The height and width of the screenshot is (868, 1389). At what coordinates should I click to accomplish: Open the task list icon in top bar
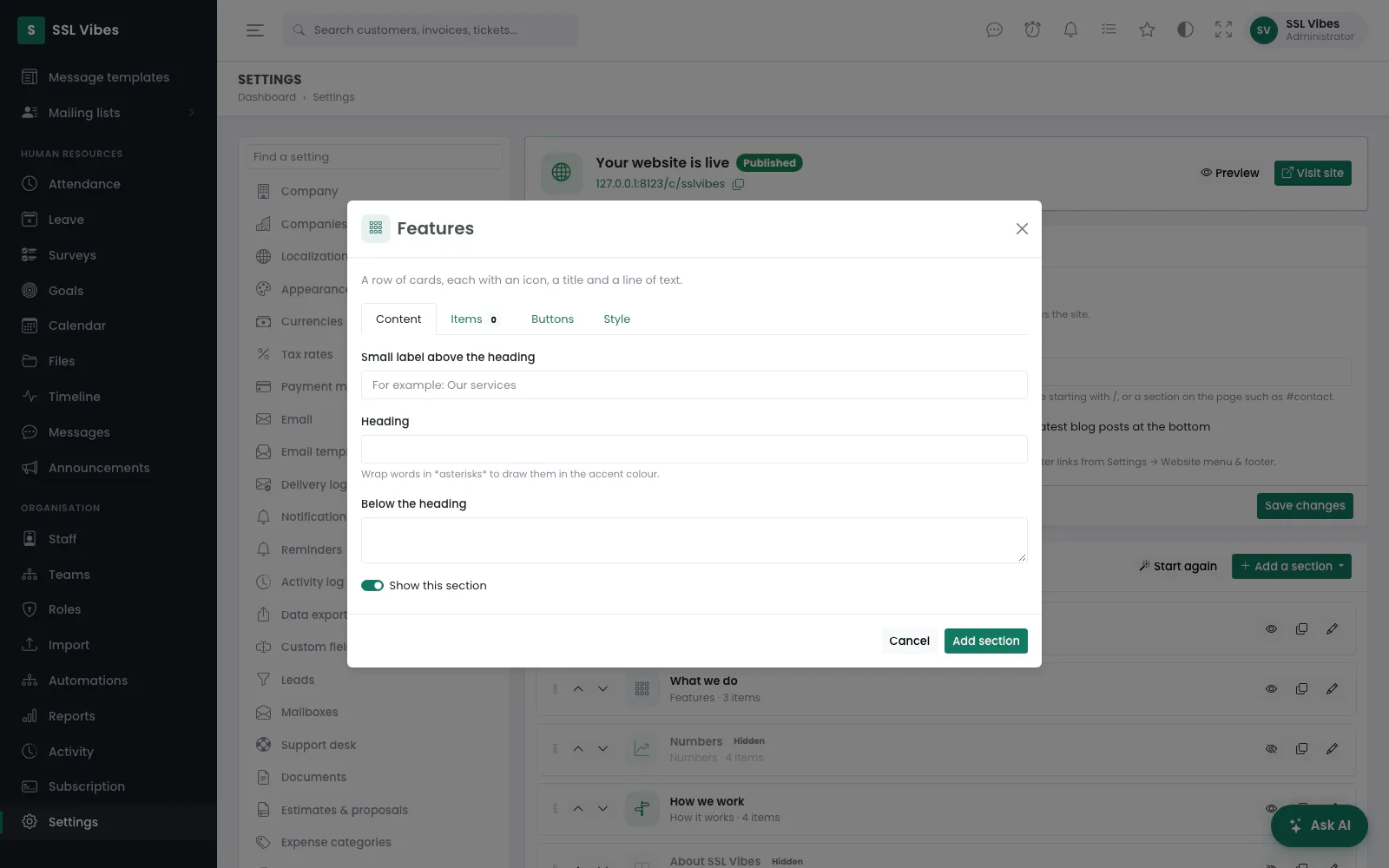pyautogui.click(x=1109, y=30)
